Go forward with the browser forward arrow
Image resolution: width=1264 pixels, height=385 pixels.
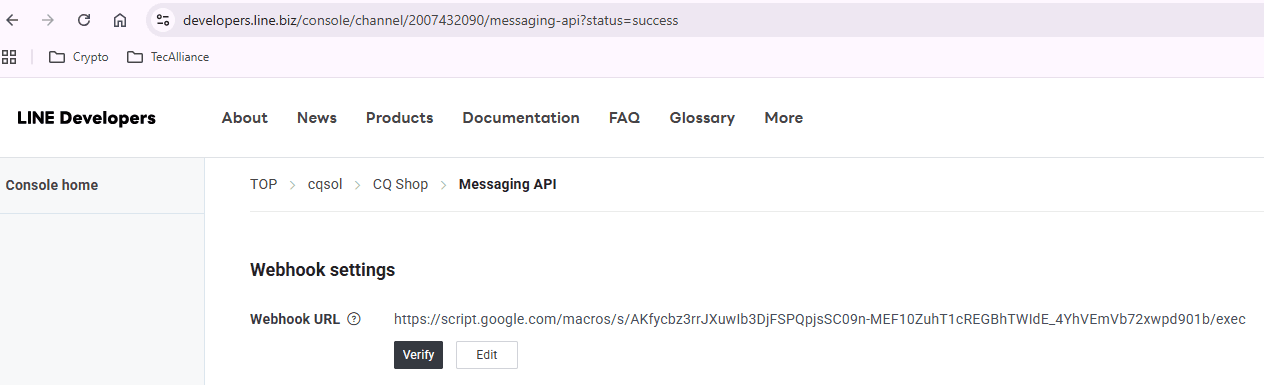tap(48, 20)
